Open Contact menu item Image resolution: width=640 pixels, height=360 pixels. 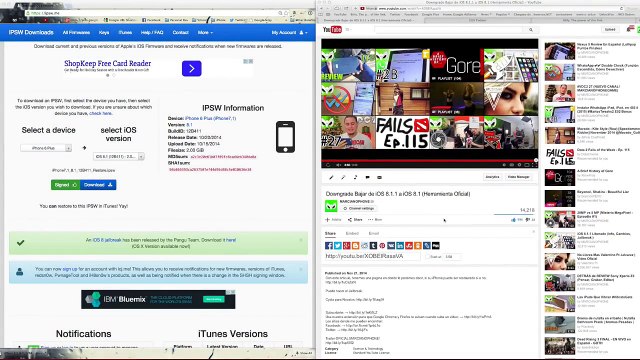(x=180, y=32)
